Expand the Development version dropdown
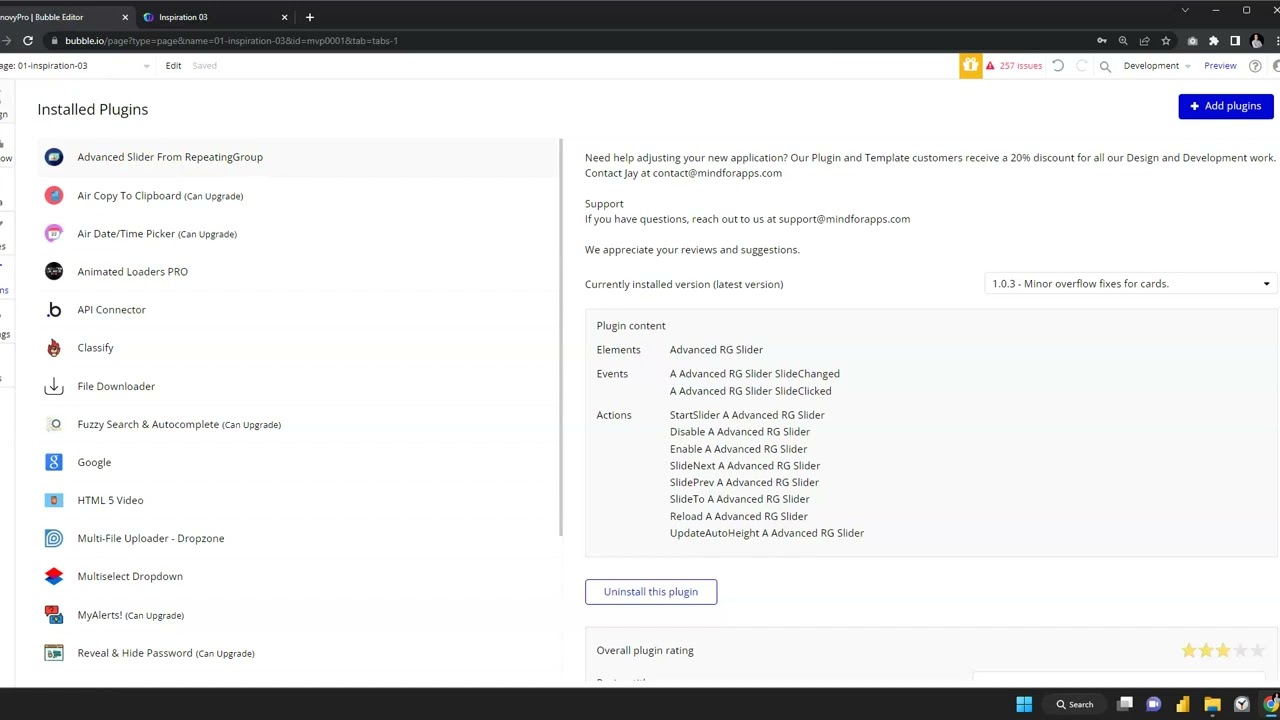This screenshot has height=720, width=1280. pos(1157,66)
